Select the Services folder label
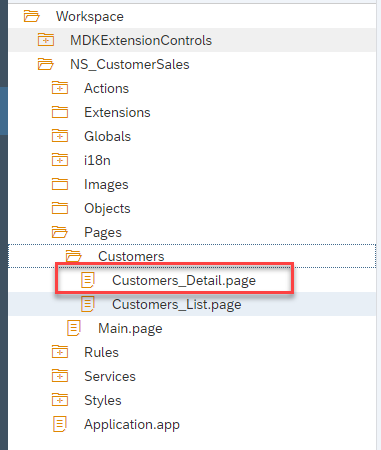Screen dimensions: 381x450 click(x=110, y=376)
